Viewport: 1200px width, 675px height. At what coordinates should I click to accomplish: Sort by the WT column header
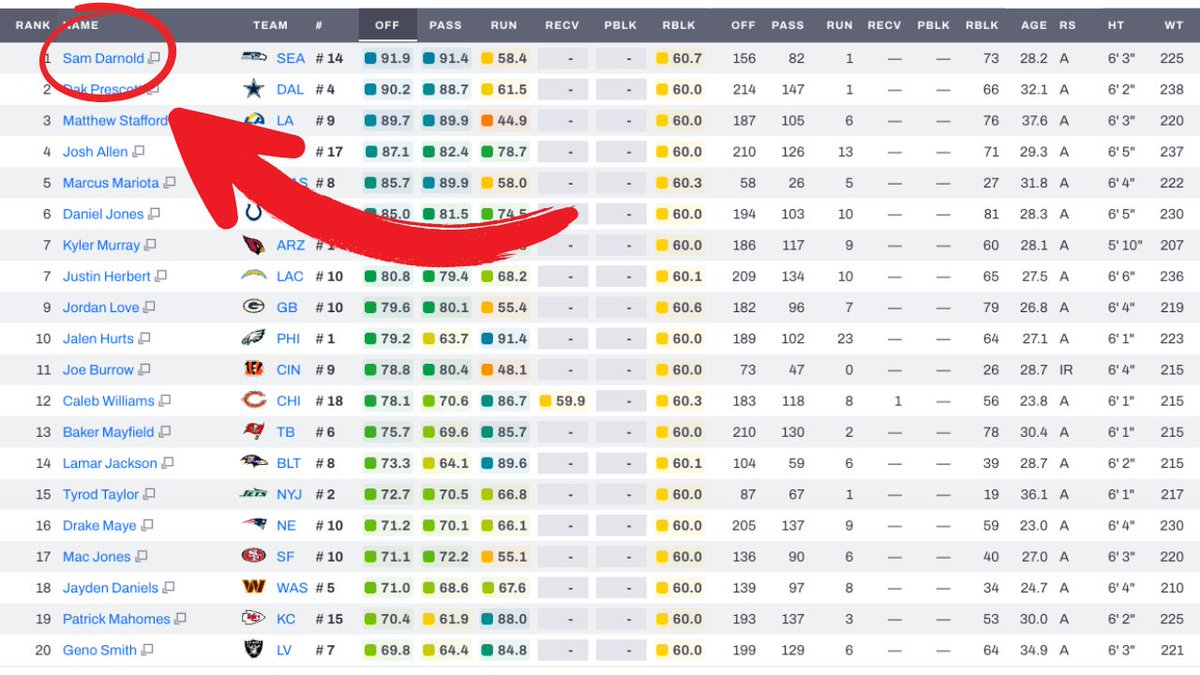tap(1174, 25)
